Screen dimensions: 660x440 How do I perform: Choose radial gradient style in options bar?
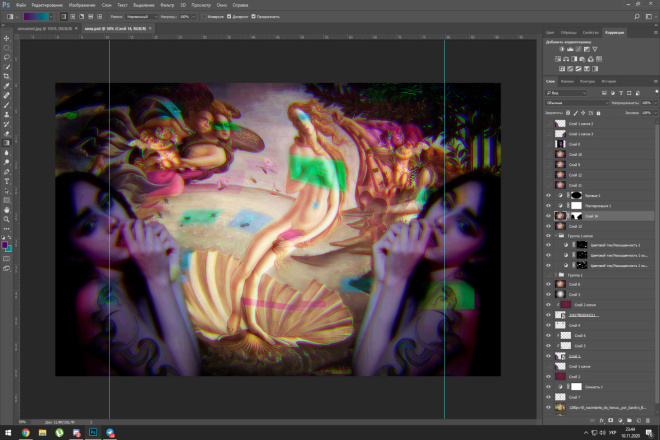click(x=73, y=17)
